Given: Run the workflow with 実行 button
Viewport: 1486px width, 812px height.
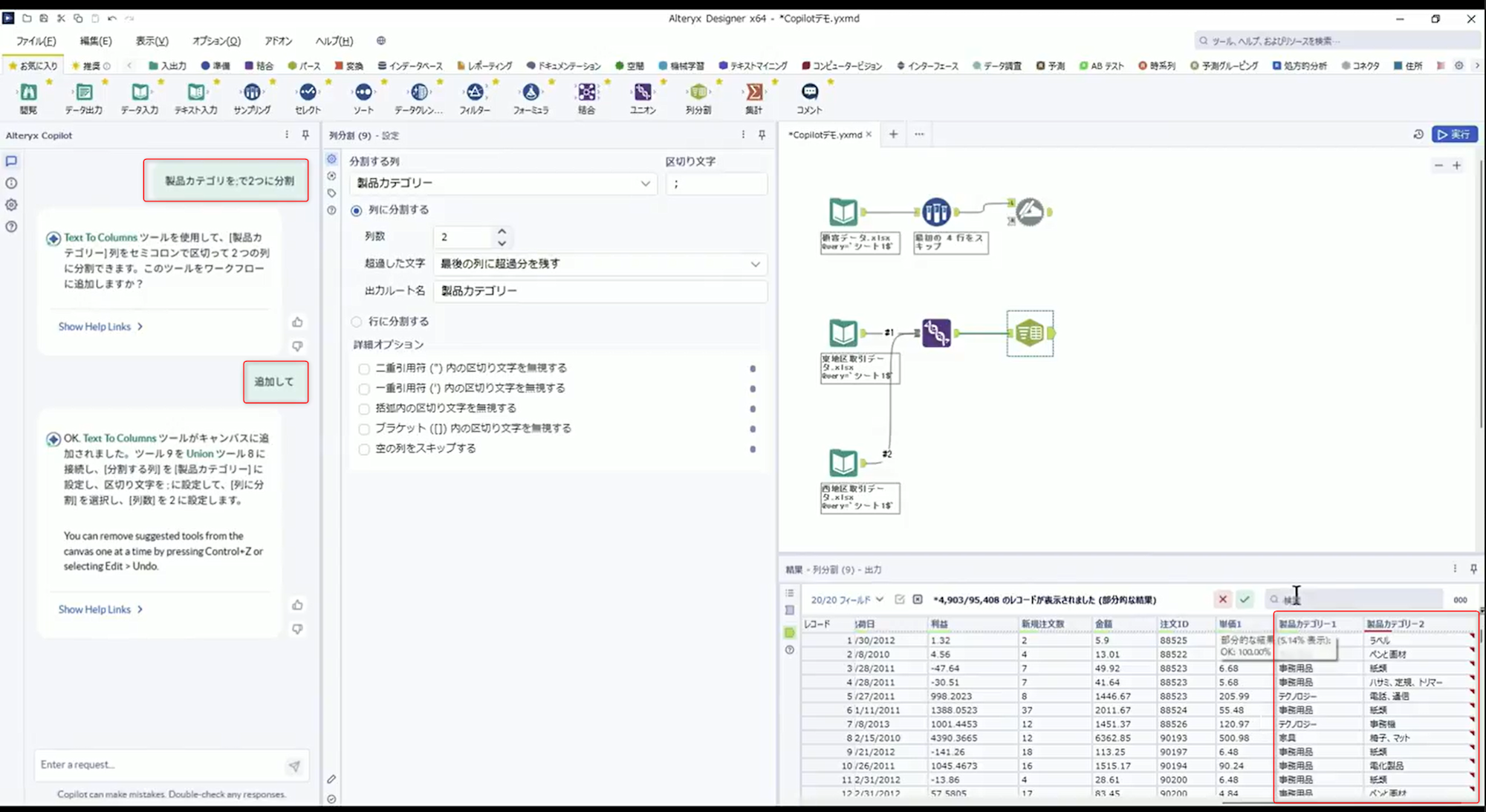Looking at the screenshot, I should coord(1454,134).
